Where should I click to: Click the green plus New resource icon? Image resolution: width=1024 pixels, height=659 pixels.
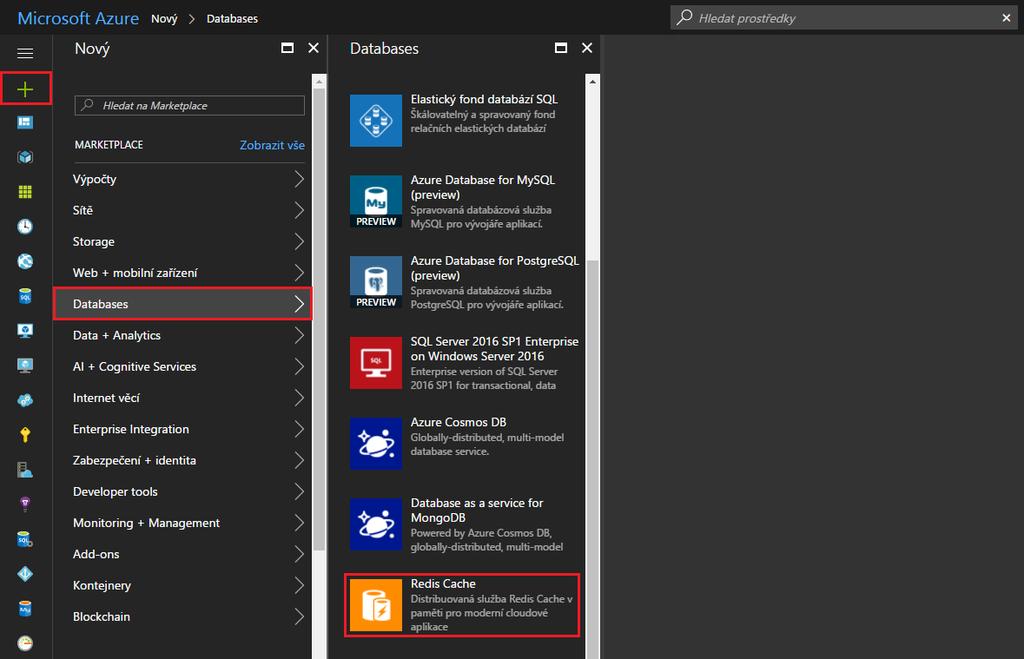pyautogui.click(x=25, y=89)
